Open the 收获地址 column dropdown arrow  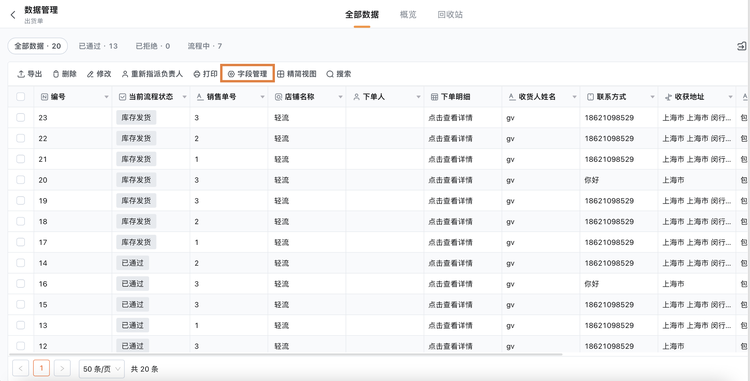(730, 97)
